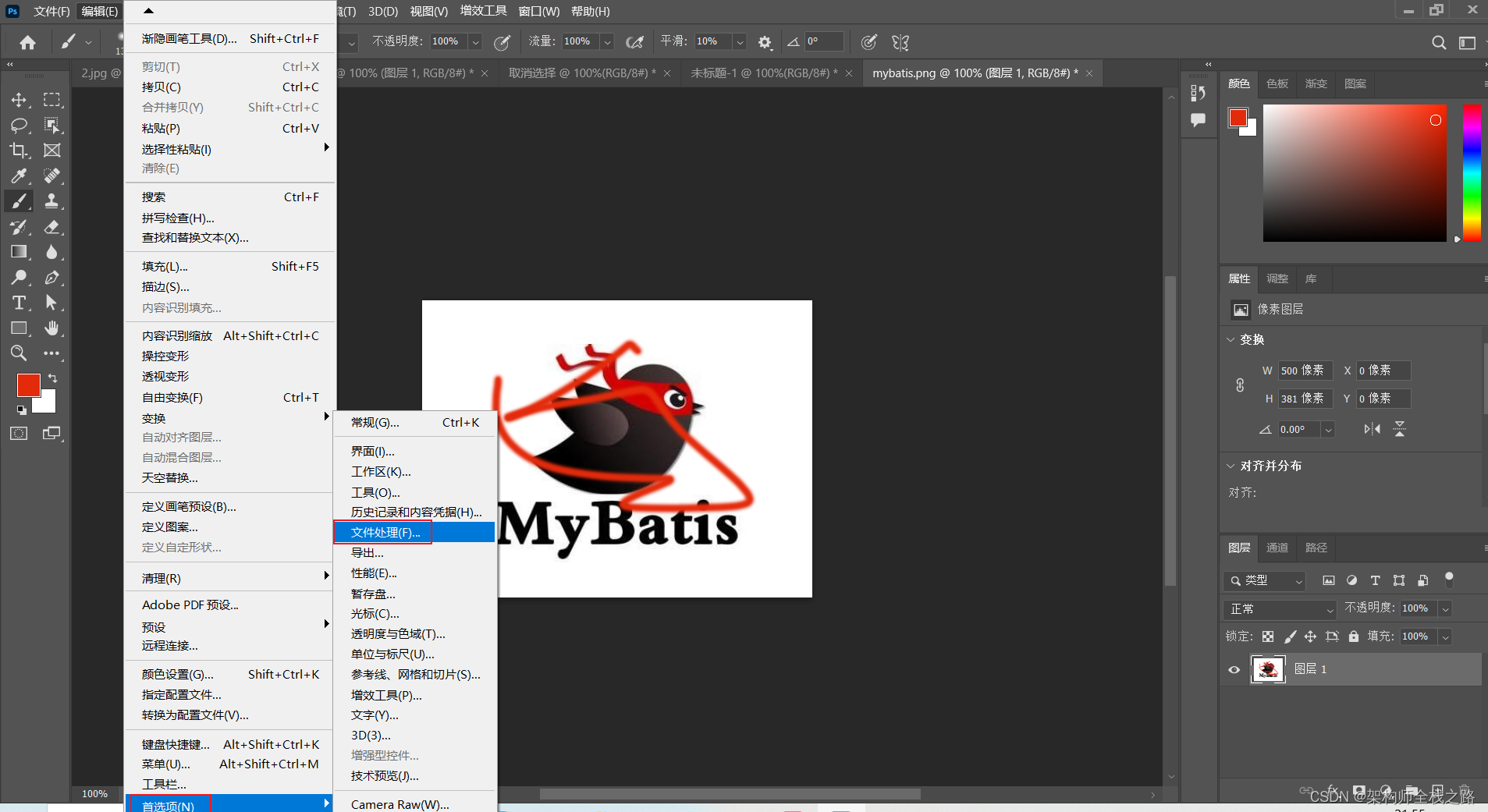Select the Path Selection tool
The width and height of the screenshot is (1488, 812).
coord(51,303)
